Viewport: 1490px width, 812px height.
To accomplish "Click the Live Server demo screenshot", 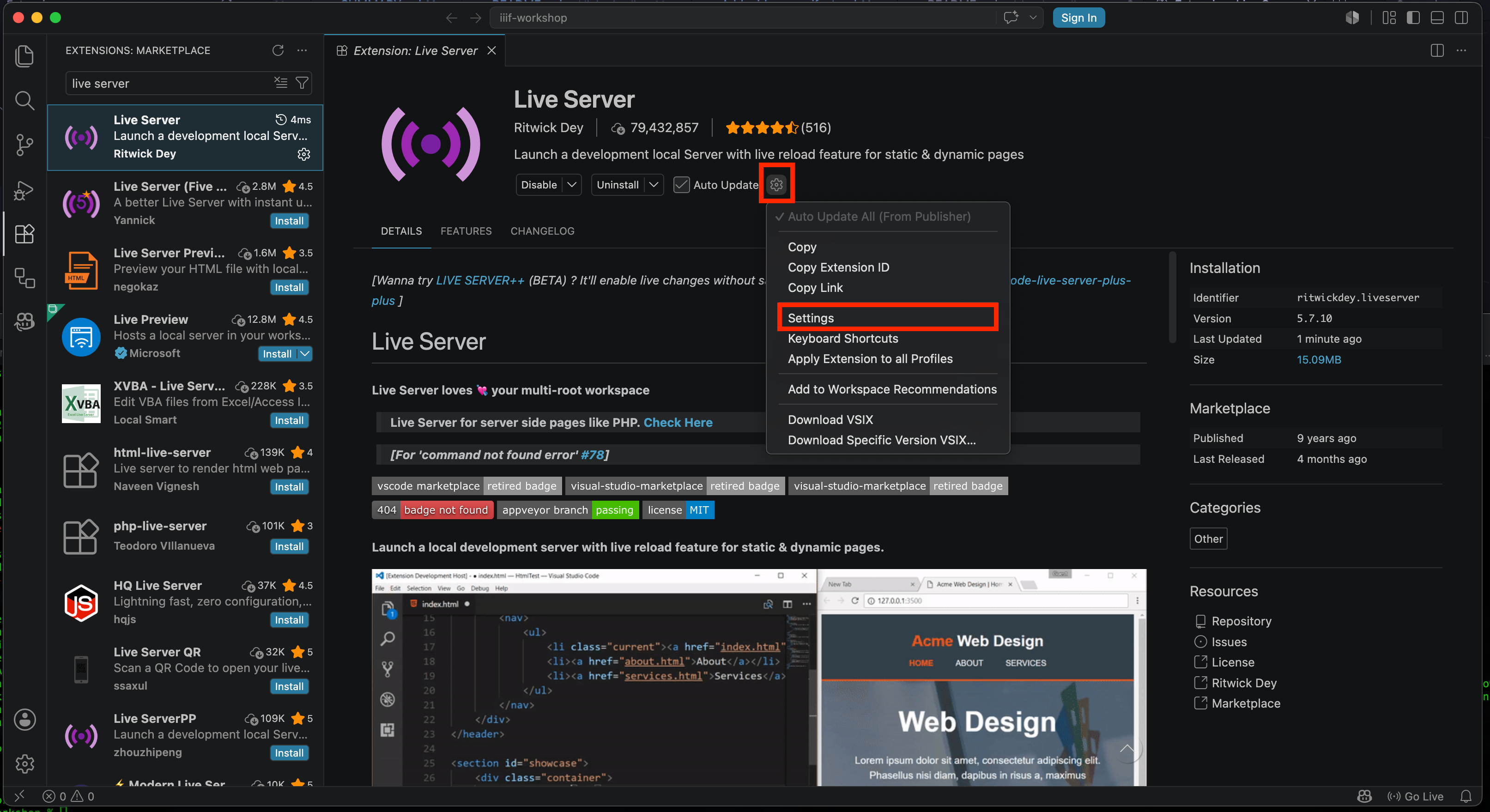I will pos(758,677).
